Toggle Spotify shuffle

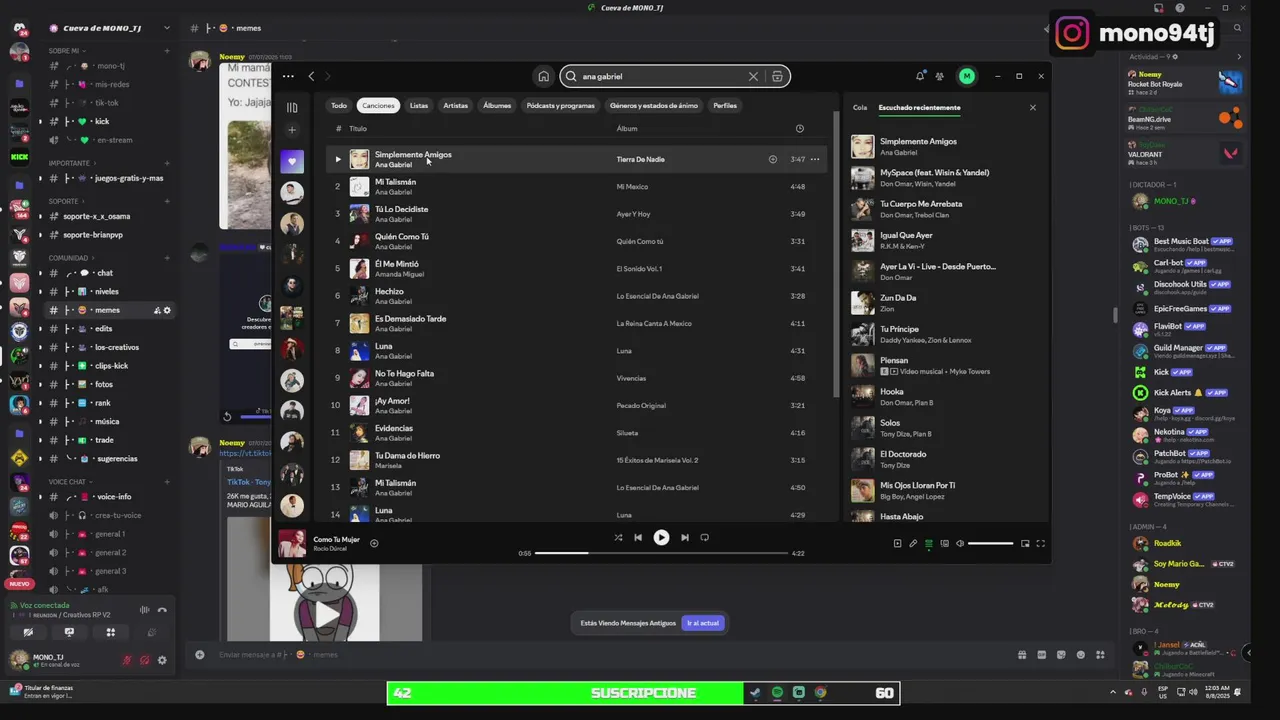coord(618,537)
